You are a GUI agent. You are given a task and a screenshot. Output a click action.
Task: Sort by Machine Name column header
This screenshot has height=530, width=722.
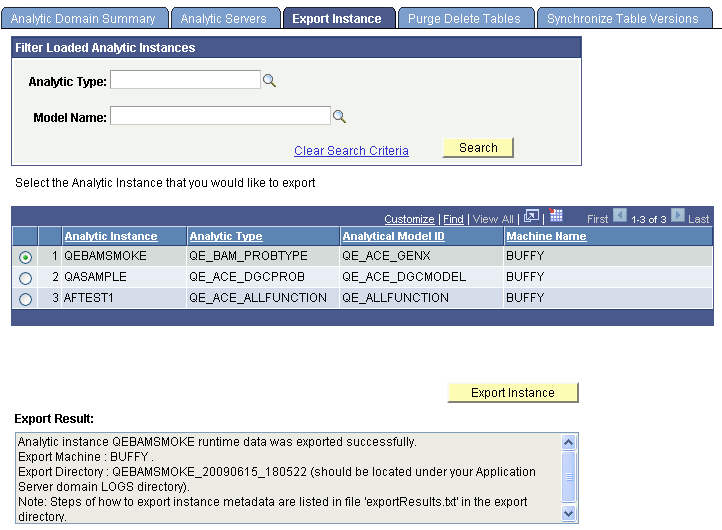(546, 236)
